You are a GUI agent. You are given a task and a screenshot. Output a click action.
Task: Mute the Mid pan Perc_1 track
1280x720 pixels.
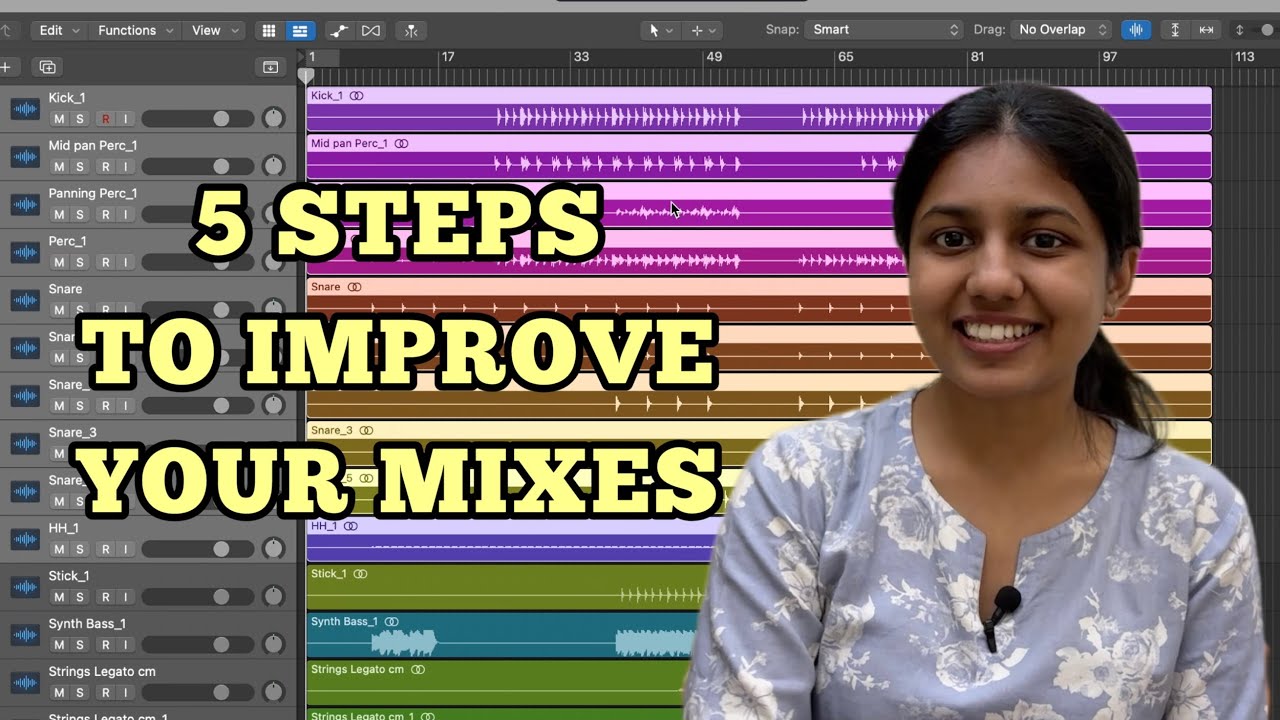59,167
